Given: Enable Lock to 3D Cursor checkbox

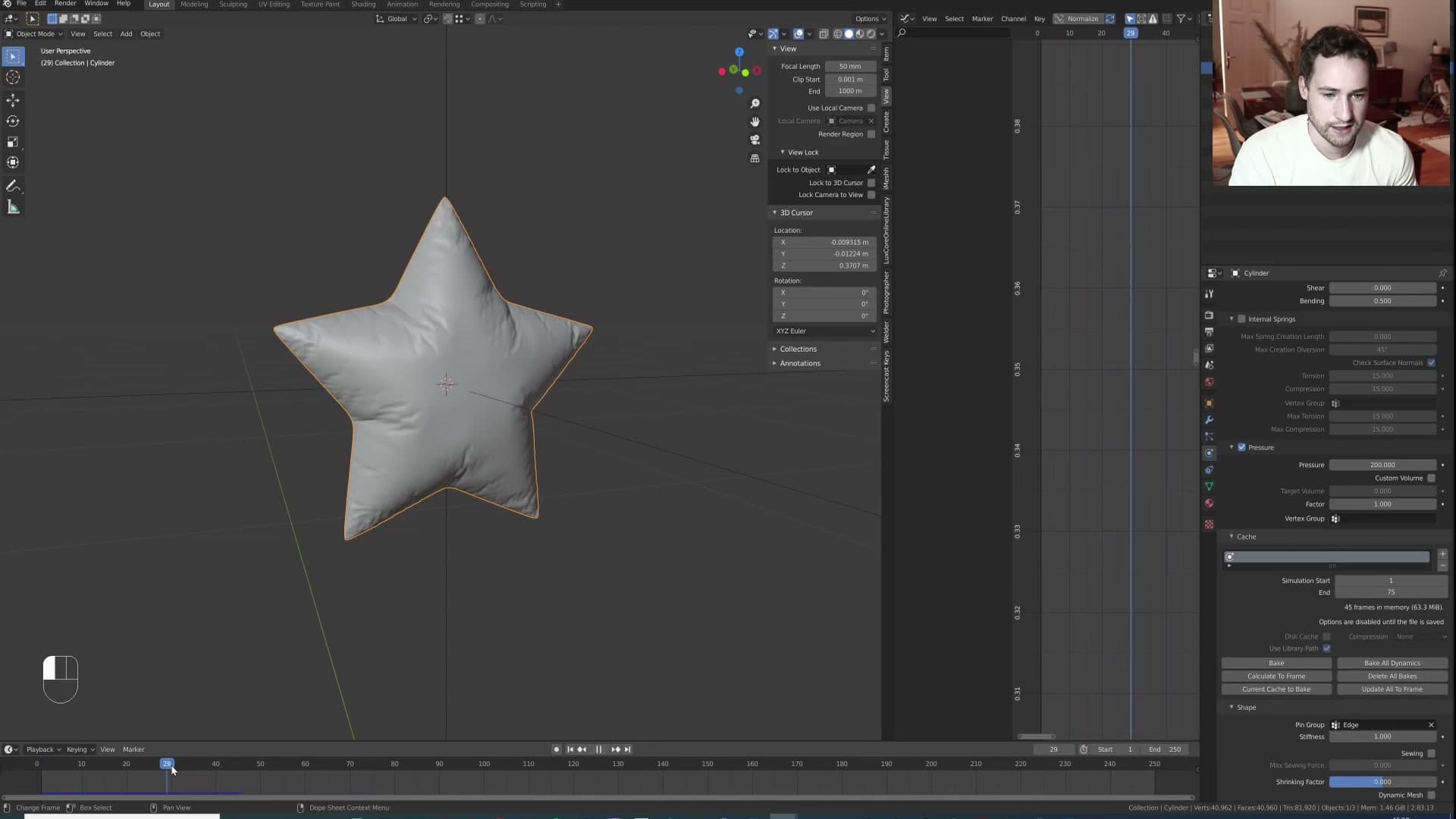Looking at the screenshot, I should point(871,183).
